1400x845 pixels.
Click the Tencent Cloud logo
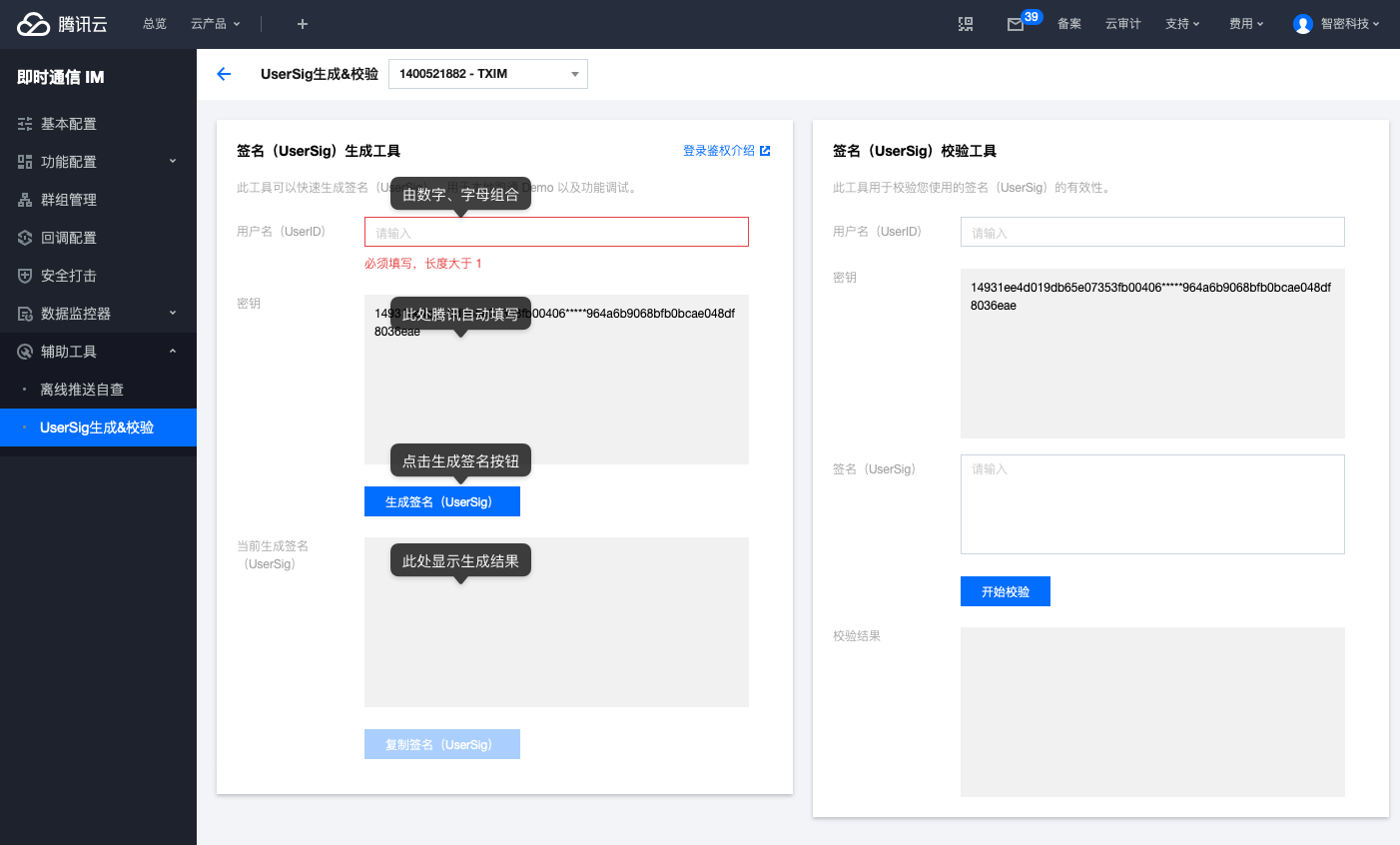62,24
